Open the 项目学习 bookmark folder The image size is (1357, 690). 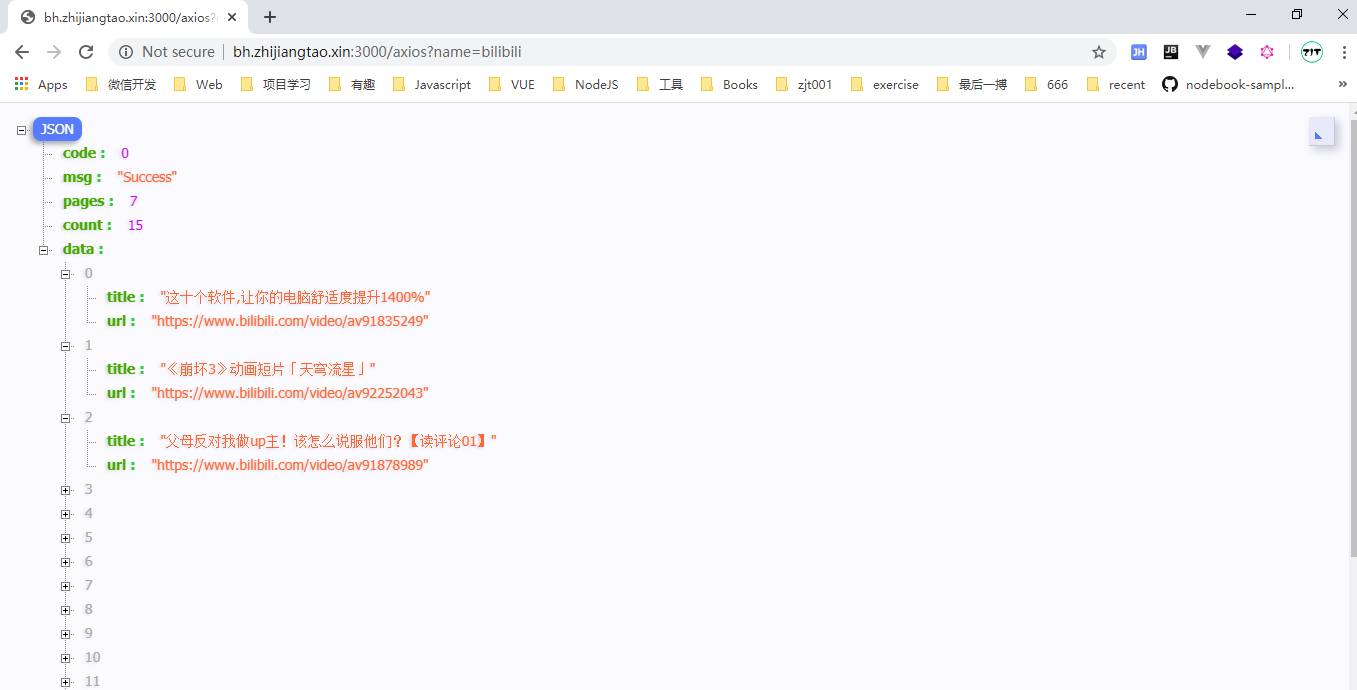coord(276,85)
